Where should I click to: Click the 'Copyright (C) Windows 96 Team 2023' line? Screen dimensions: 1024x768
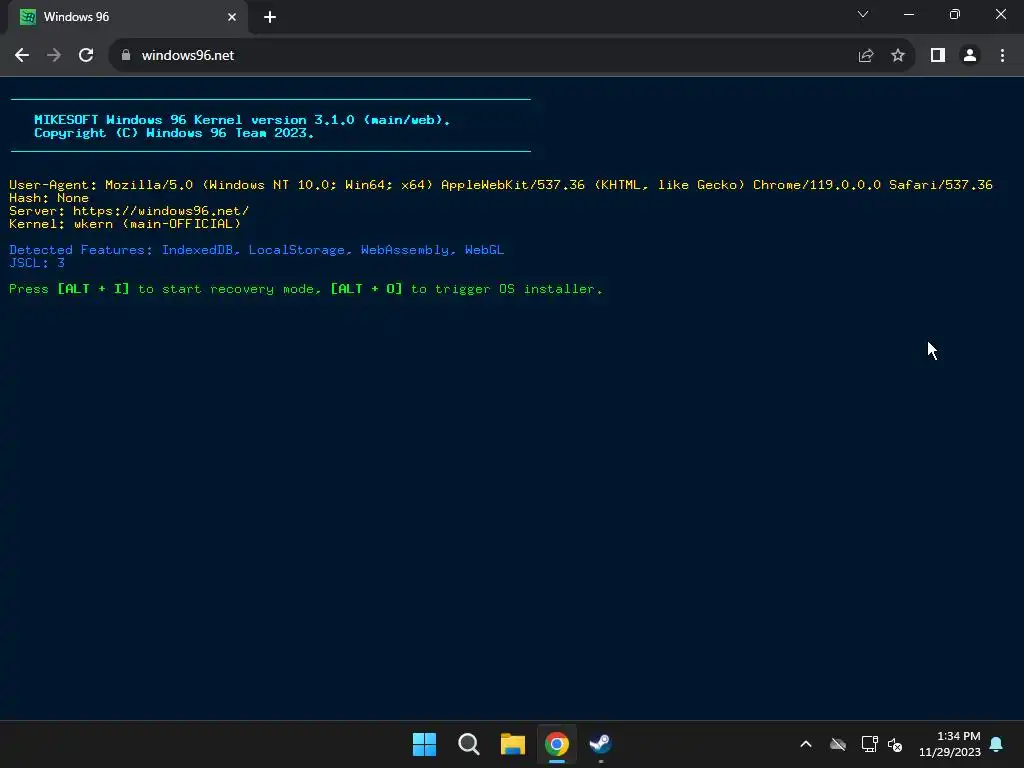click(174, 133)
